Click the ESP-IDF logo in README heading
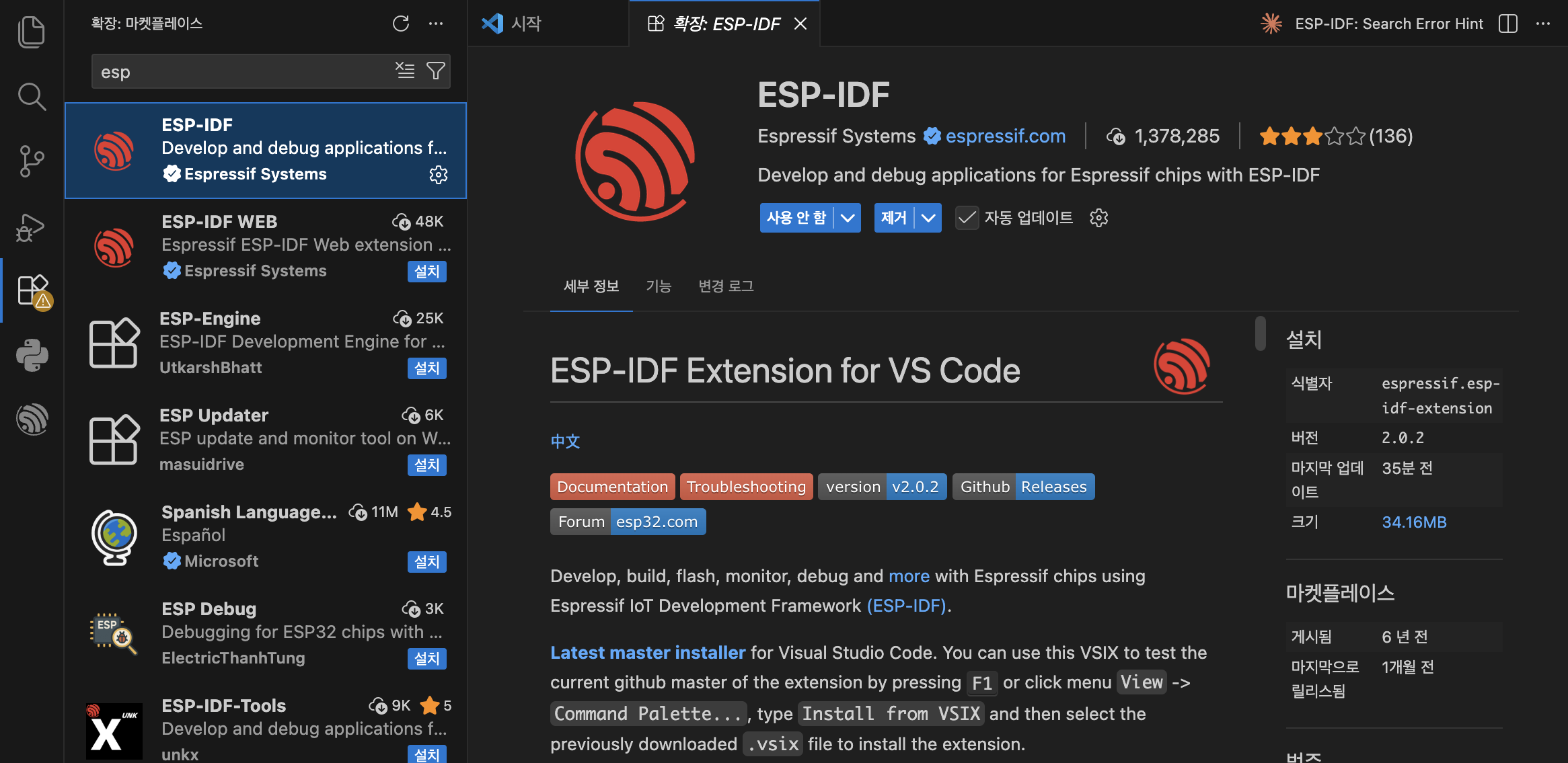This screenshot has height=763, width=1568. pyautogui.click(x=1182, y=366)
